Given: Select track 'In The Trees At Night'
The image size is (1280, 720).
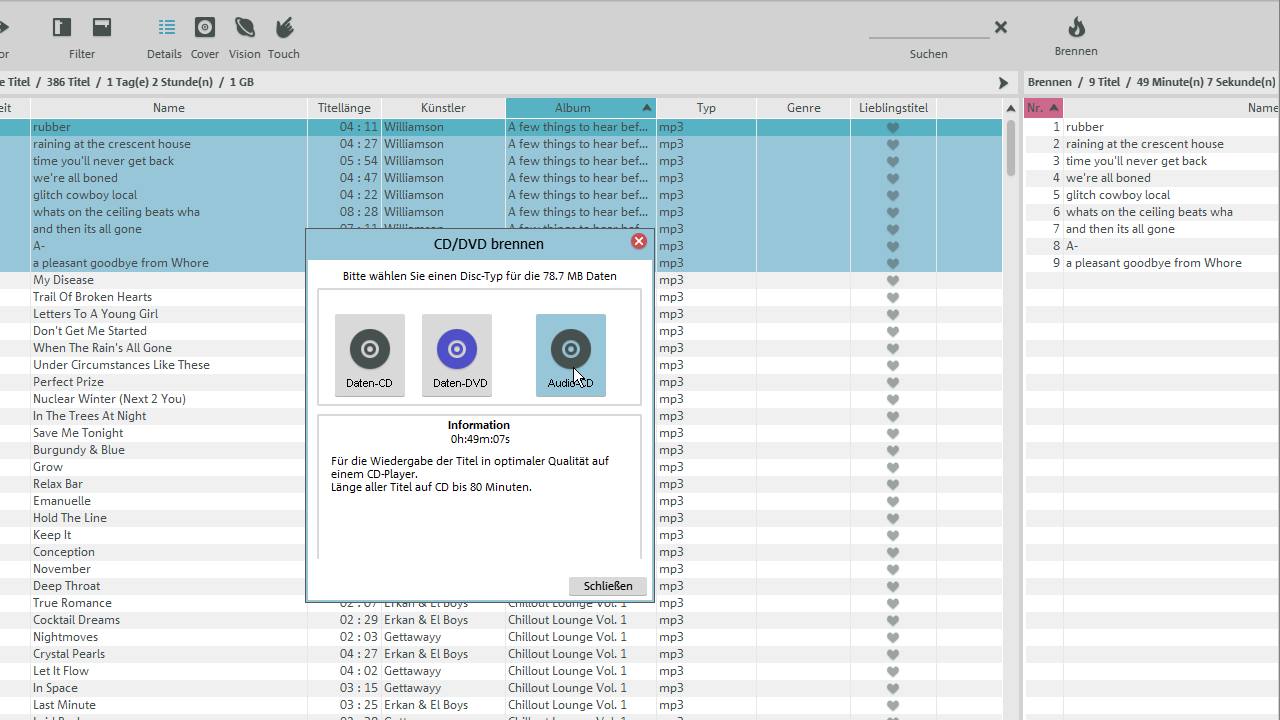Looking at the screenshot, I should [89, 416].
